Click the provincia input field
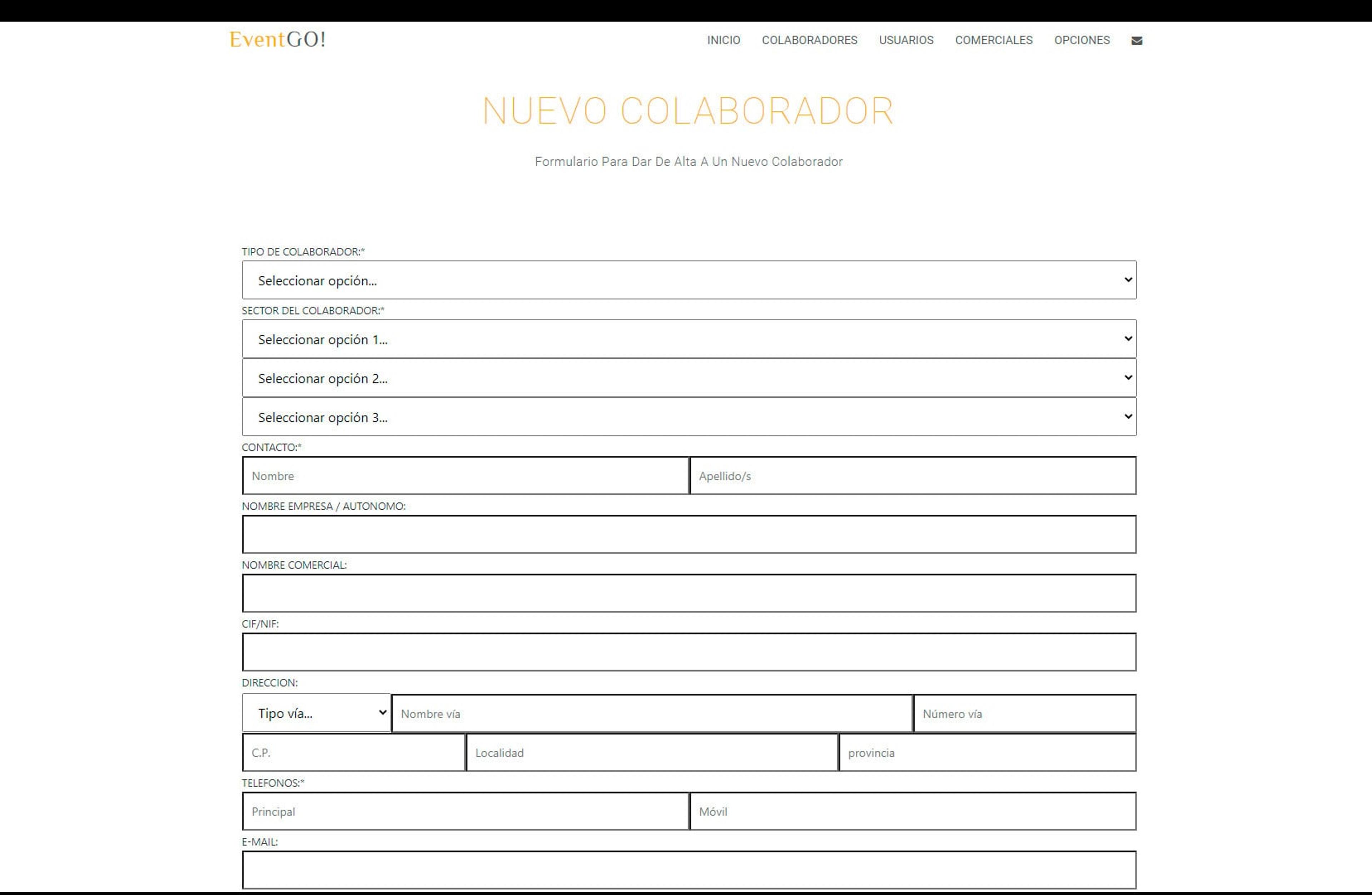The height and width of the screenshot is (895, 1372). (x=988, y=752)
